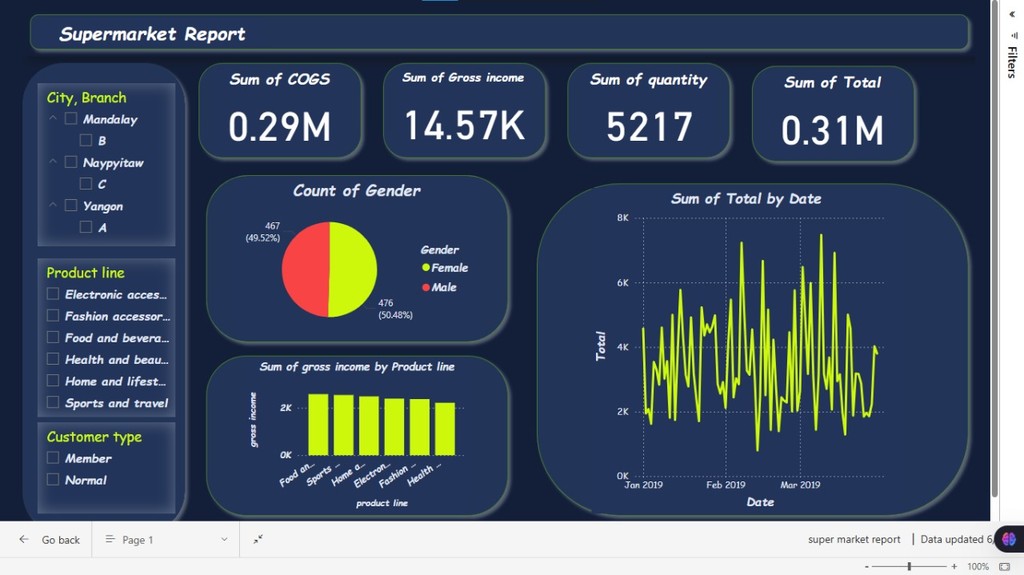This screenshot has width=1024, height=575.
Task: Click the zoom out minus icon
Action: click(867, 567)
